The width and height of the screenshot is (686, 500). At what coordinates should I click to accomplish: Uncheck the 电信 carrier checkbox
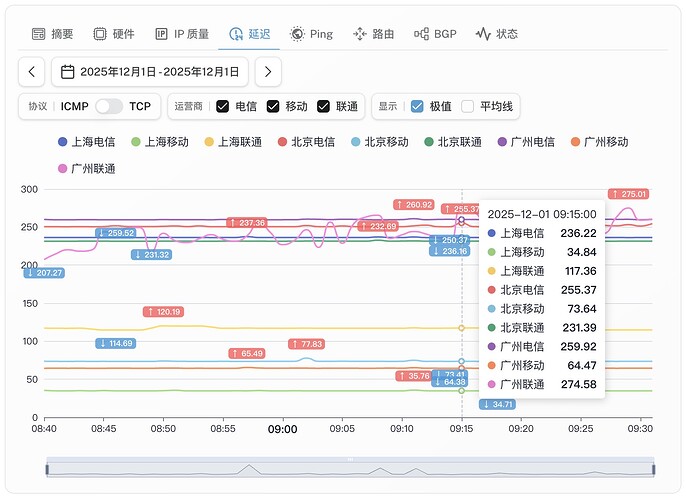(222, 106)
